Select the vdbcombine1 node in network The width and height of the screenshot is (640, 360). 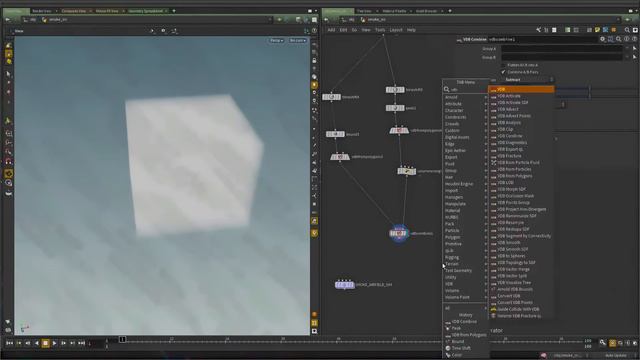pyautogui.click(x=399, y=233)
